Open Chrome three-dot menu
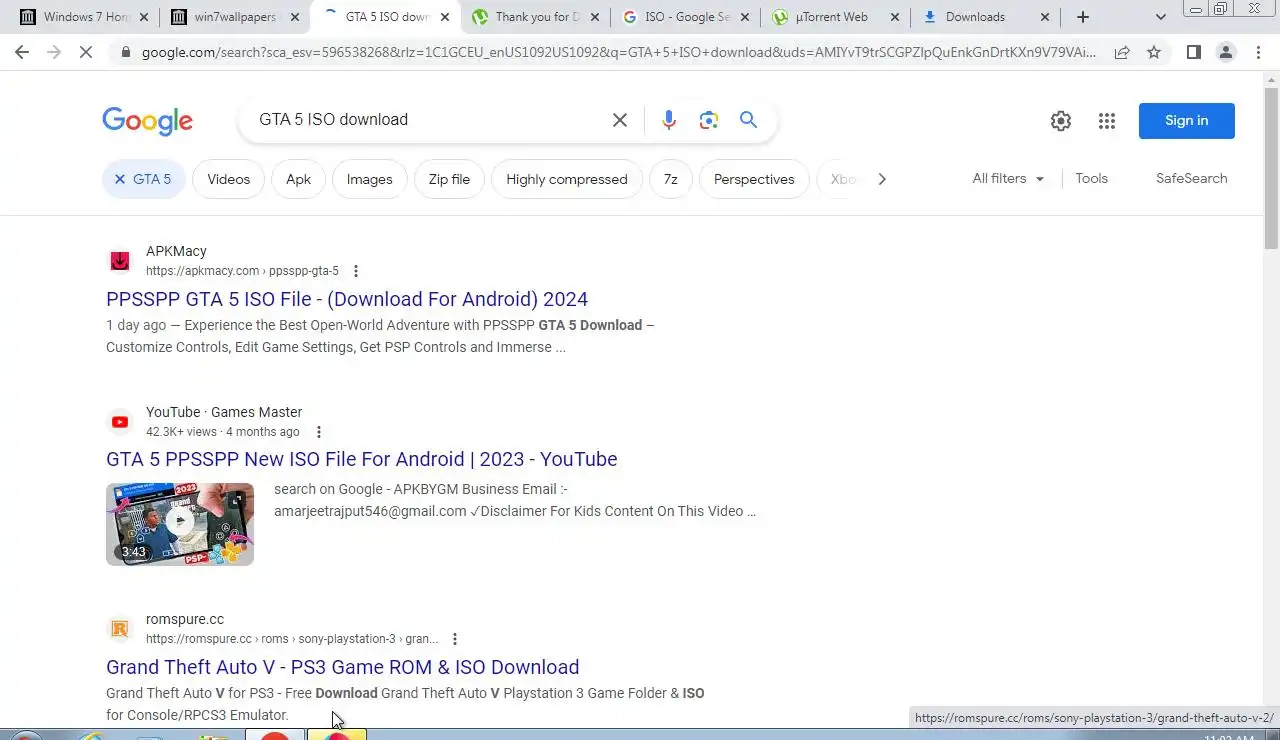 1258,52
